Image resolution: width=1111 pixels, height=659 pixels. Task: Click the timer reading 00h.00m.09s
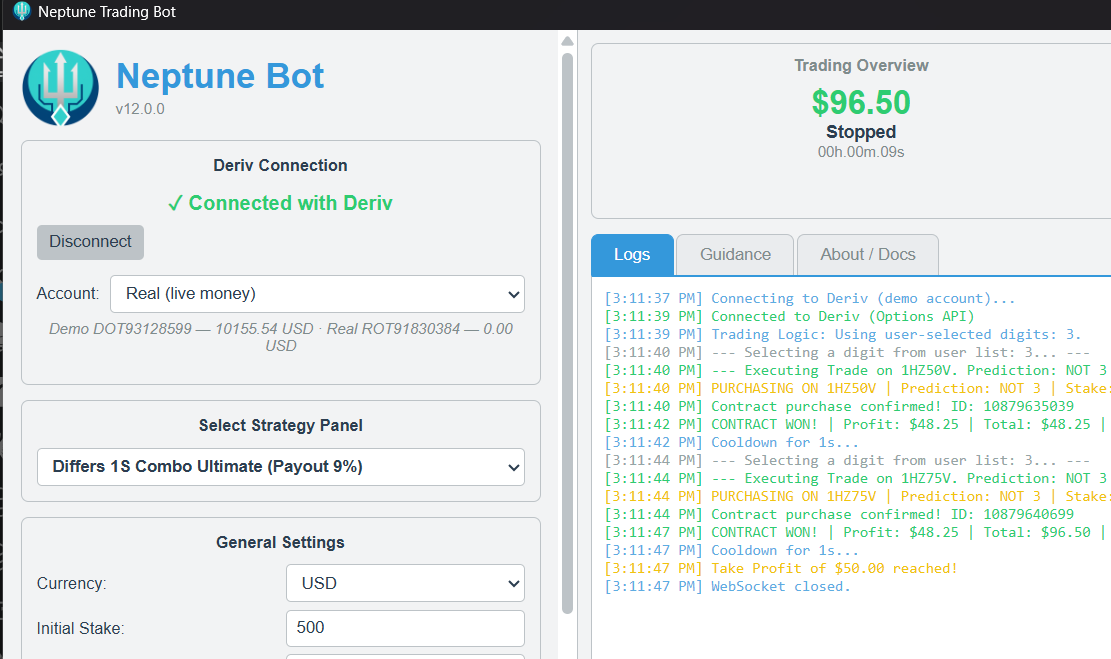(861, 152)
